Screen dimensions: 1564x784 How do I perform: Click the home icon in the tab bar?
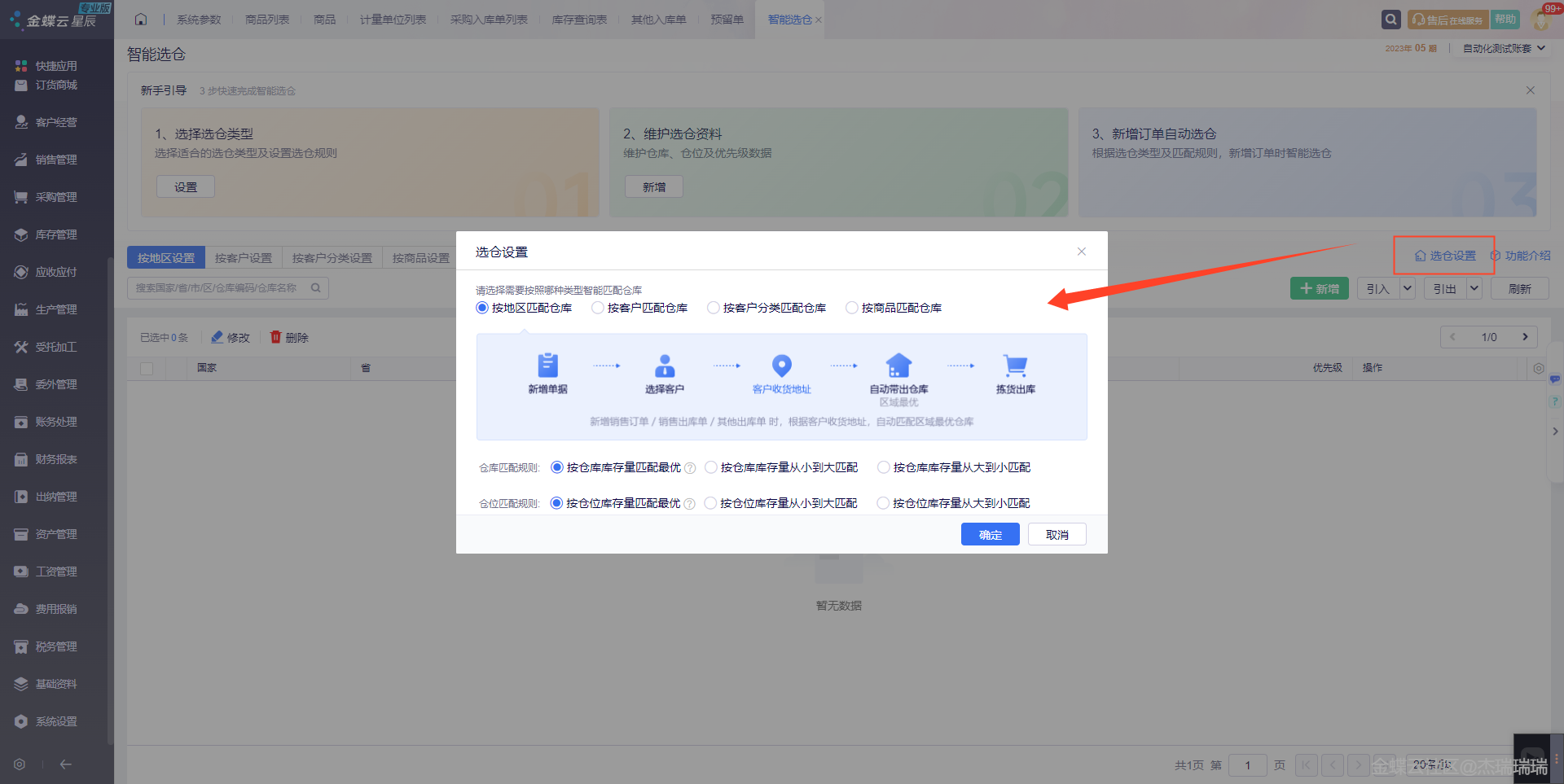pyautogui.click(x=141, y=20)
